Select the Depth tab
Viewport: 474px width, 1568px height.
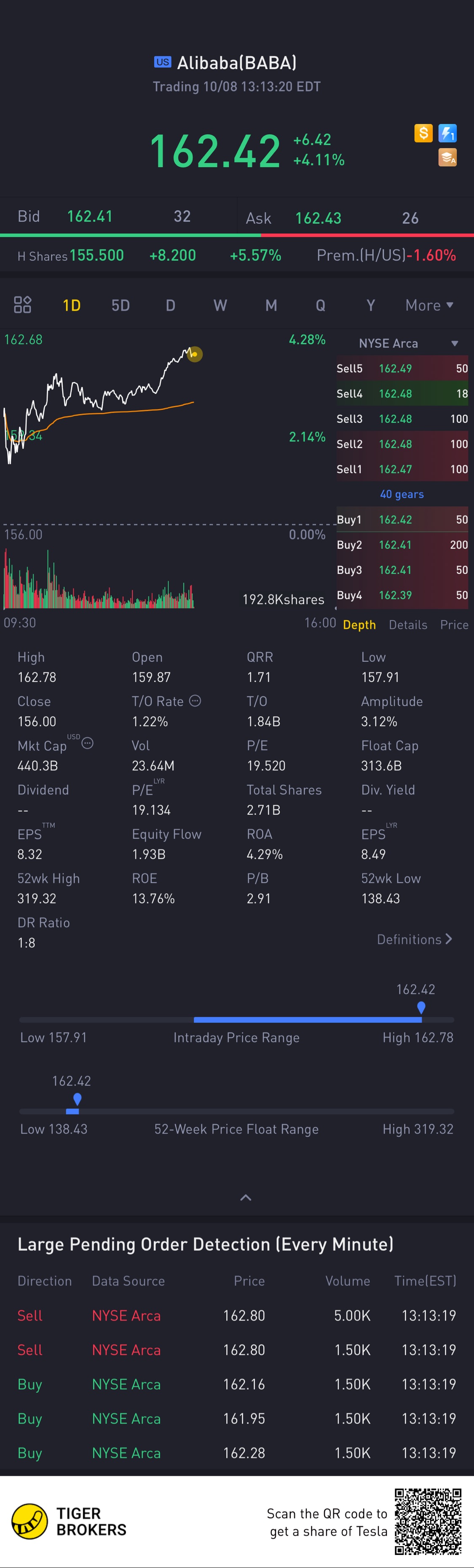click(359, 624)
